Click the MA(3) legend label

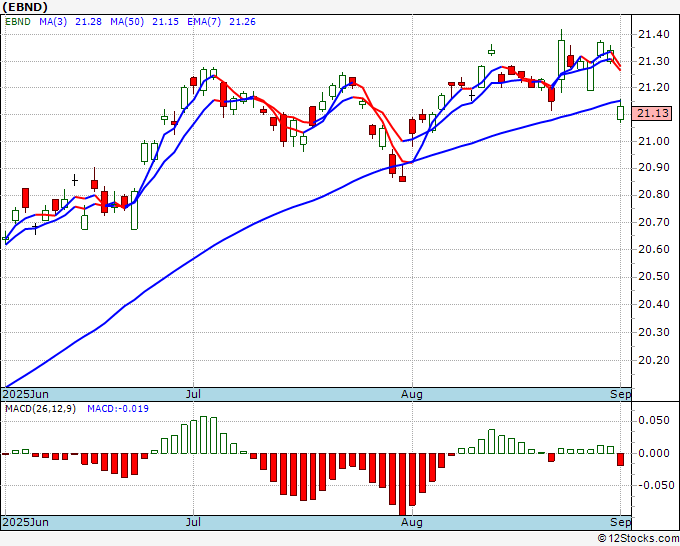click(53, 22)
